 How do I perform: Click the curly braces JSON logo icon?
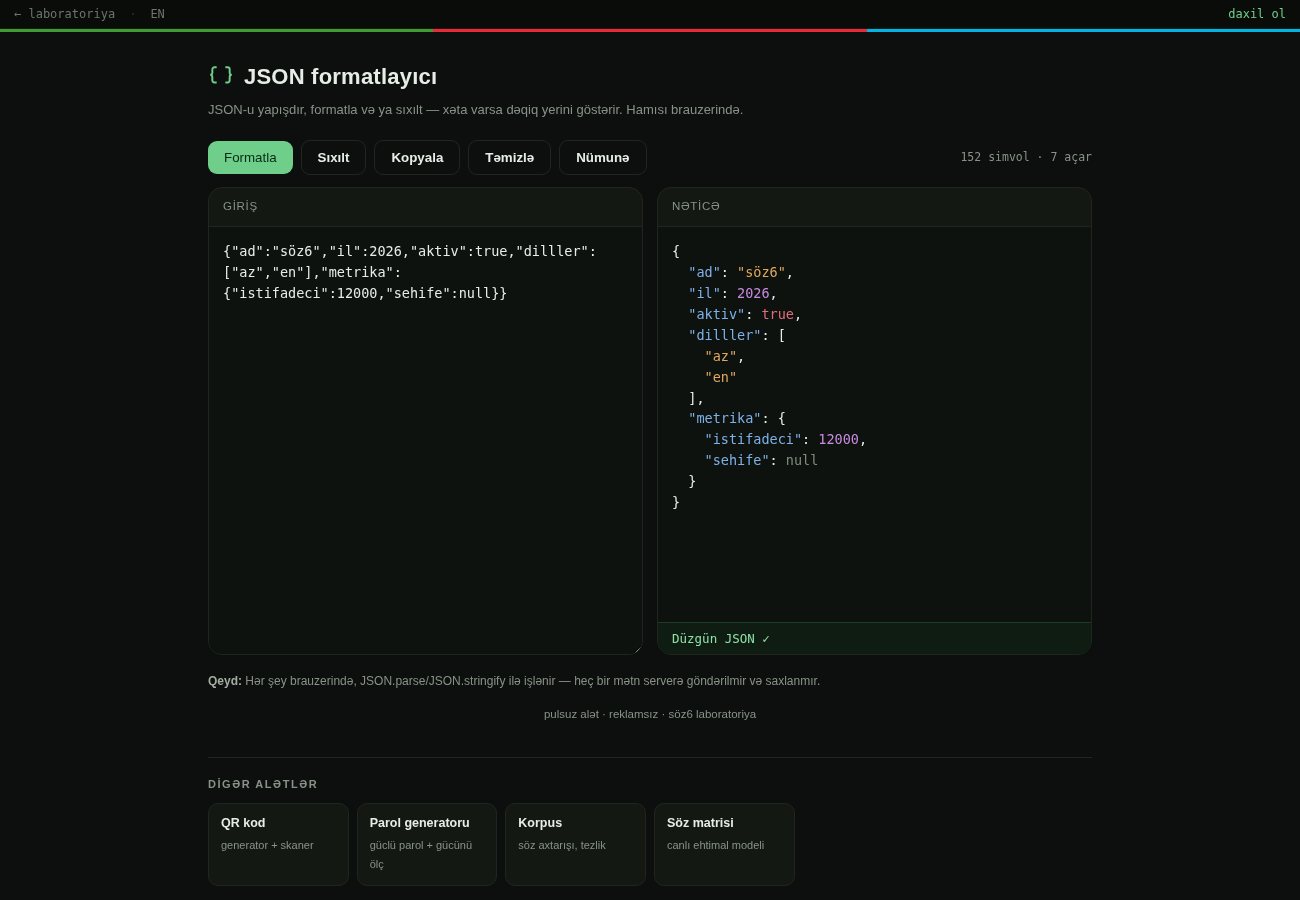pos(221,75)
